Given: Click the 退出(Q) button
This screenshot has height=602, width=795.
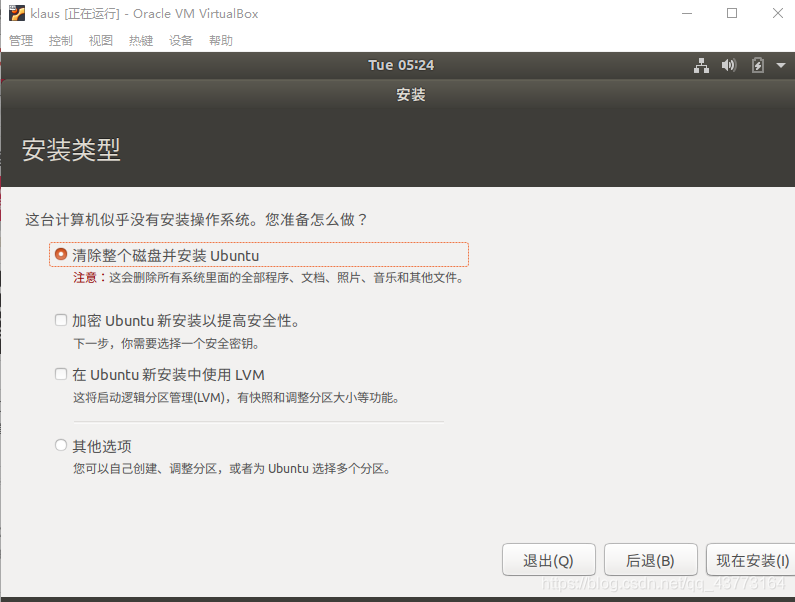Looking at the screenshot, I should [x=549, y=560].
